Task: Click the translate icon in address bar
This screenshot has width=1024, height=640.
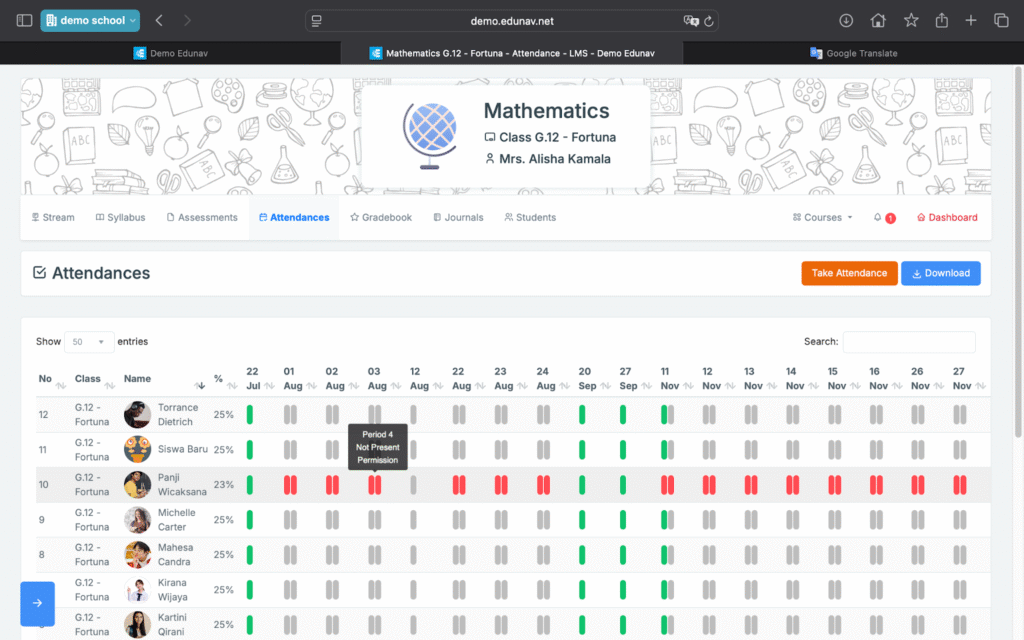Action: [x=690, y=20]
